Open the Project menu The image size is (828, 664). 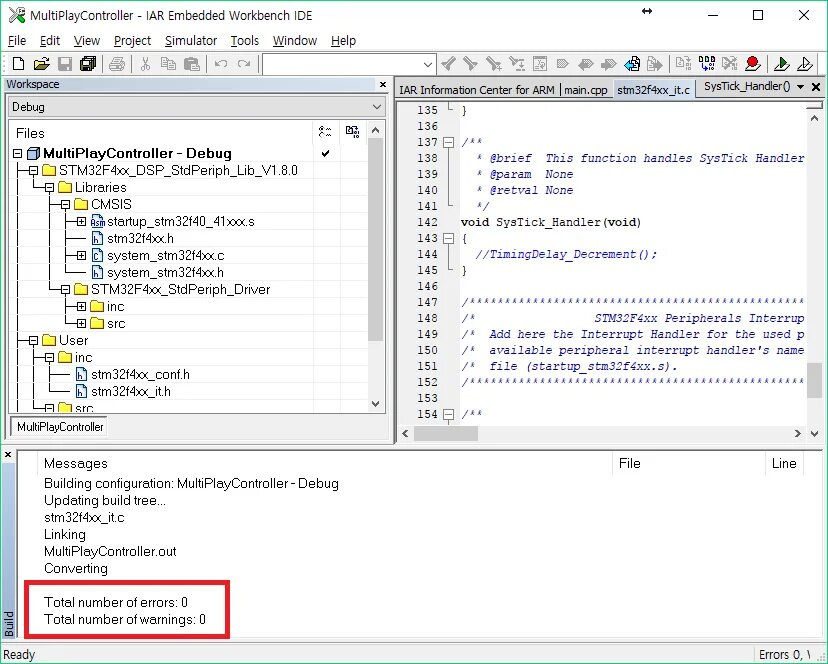pos(132,41)
